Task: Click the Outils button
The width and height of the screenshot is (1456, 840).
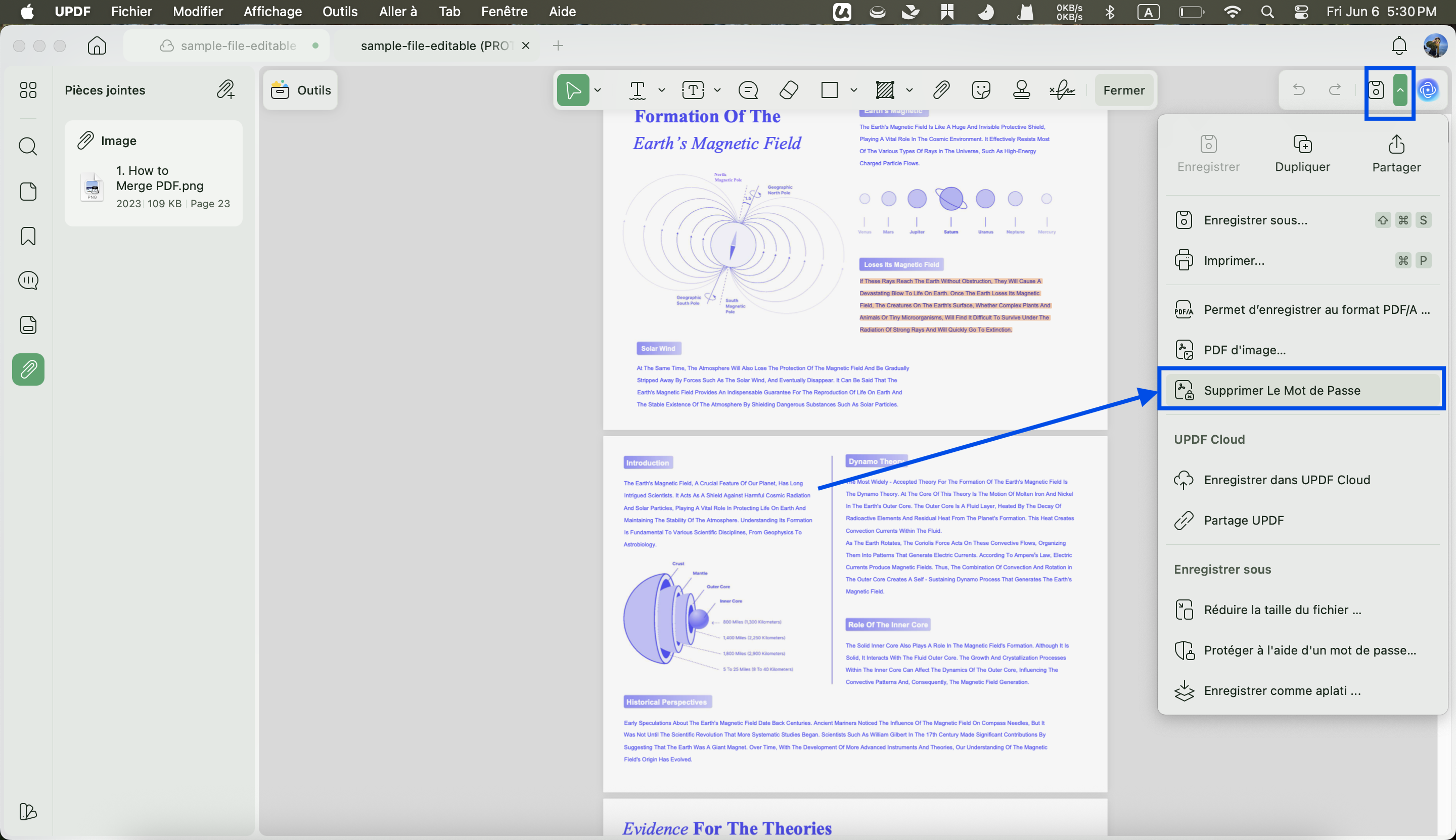Action: pyautogui.click(x=301, y=90)
